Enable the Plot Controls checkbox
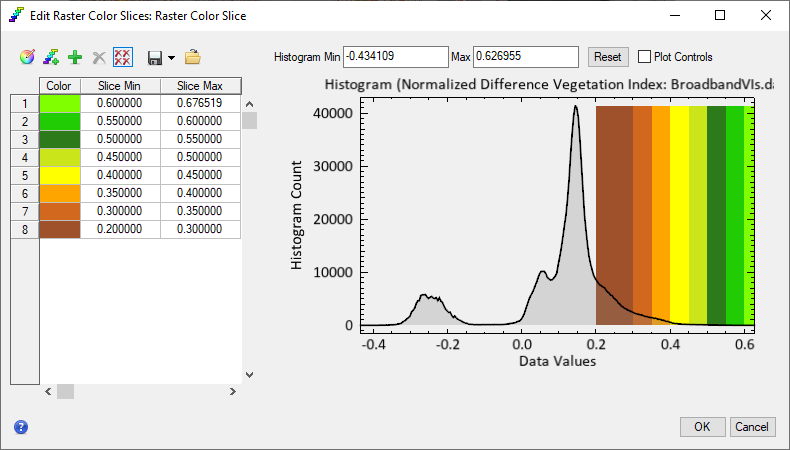The height and width of the screenshot is (450, 790). tap(645, 57)
